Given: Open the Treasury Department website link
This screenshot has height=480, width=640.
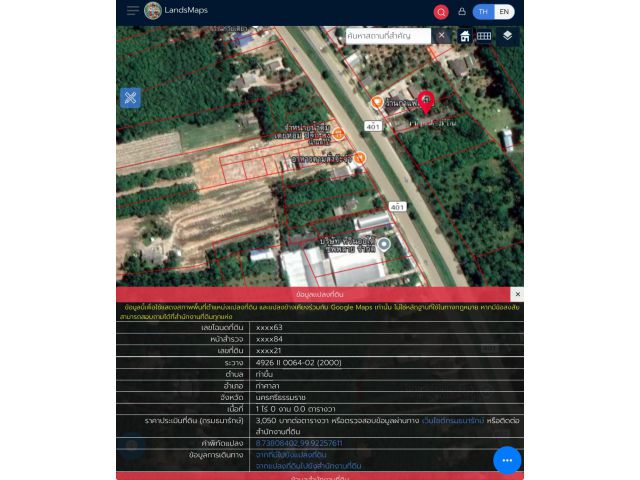Looking at the screenshot, I should pos(453,420).
